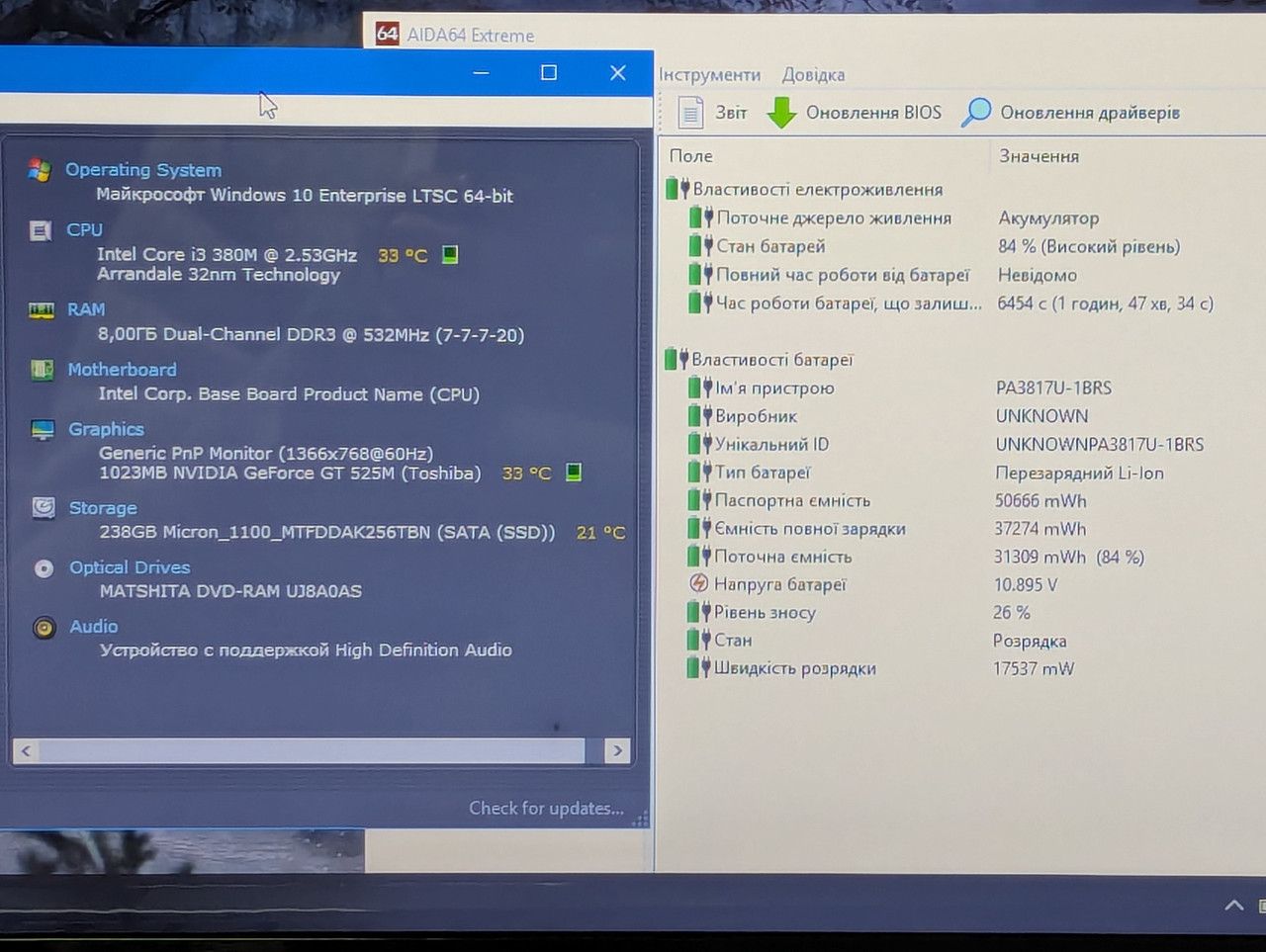Click the green GPU temperature indicator square

pyautogui.click(x=574, y=473)
